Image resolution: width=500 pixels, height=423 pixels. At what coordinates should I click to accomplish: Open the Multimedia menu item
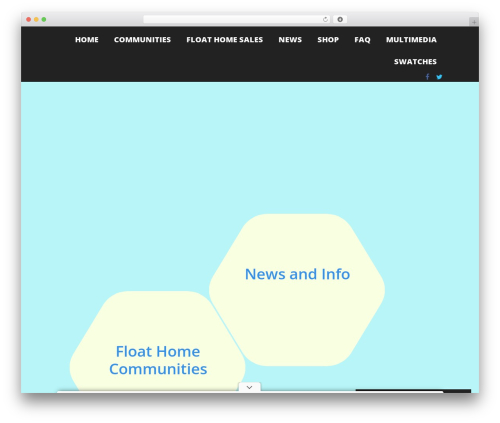[x=411, y=40]
